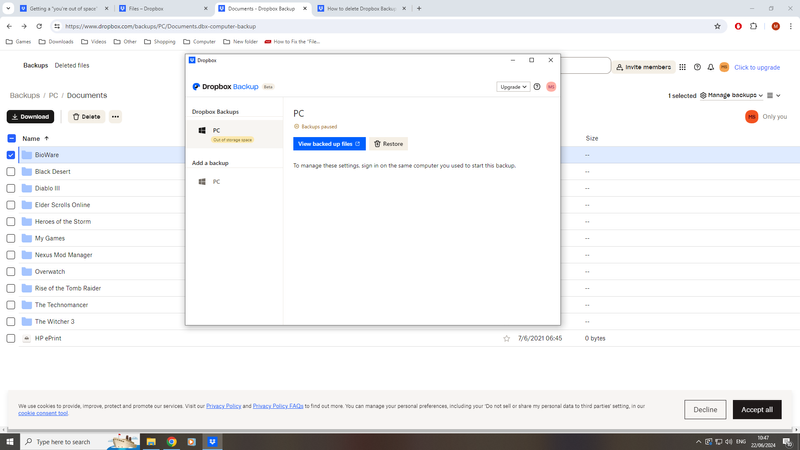Open the Windows Start menu
This screenshot has height=450, width=800.
(10, 442)
